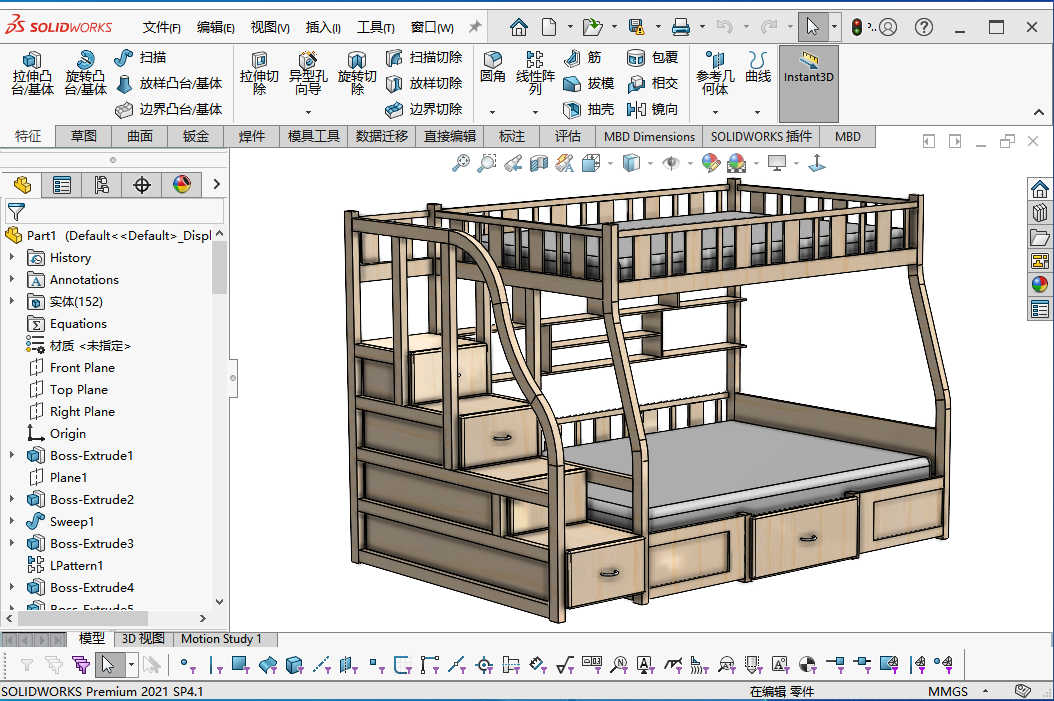Click the Revolved Cut (旋转切除) tool
Screen dimensions: 1054x701
pos(357,74)
